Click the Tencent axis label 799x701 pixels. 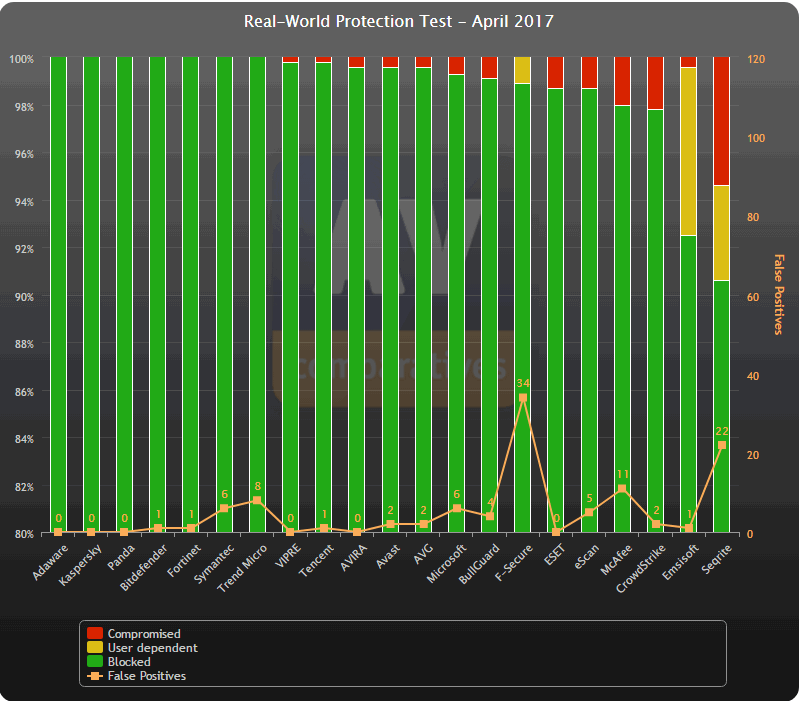tap(316, 561)
